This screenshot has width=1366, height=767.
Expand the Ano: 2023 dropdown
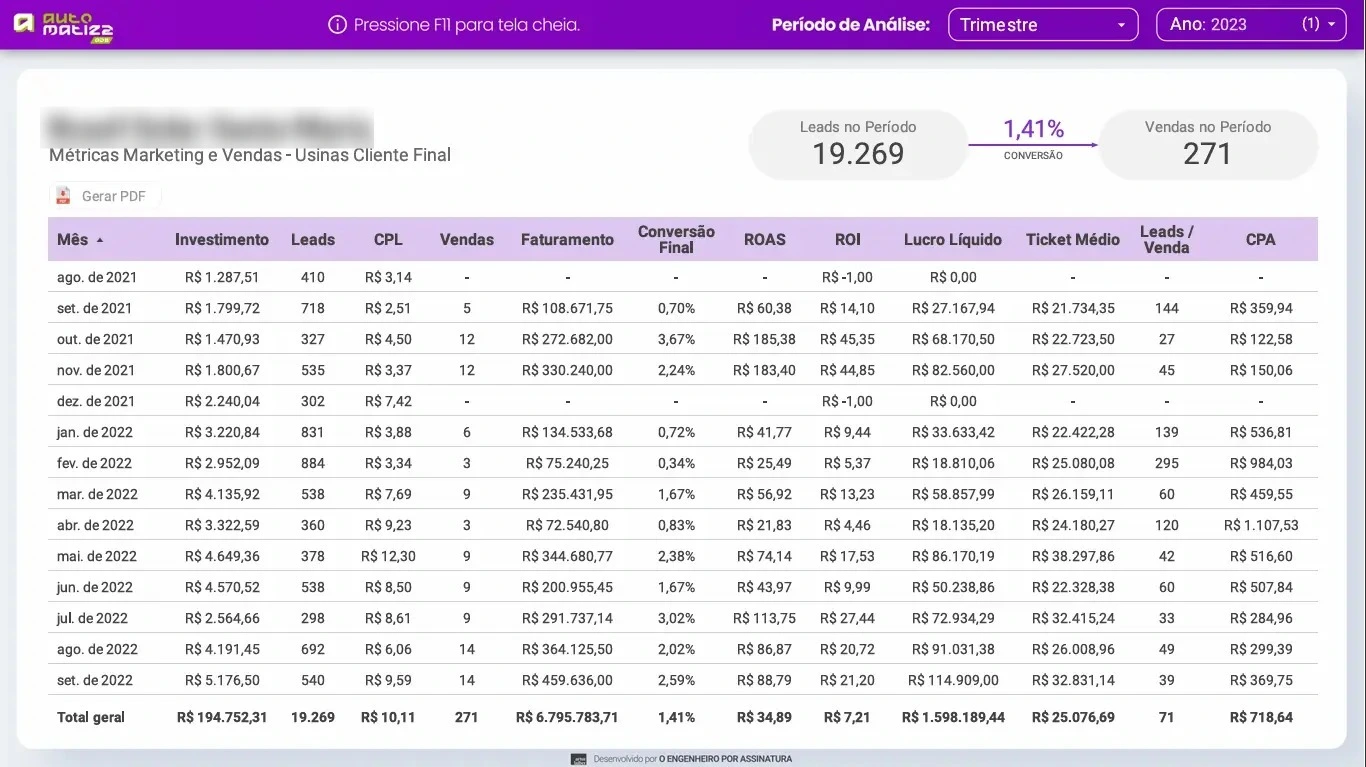(1251, 24)
